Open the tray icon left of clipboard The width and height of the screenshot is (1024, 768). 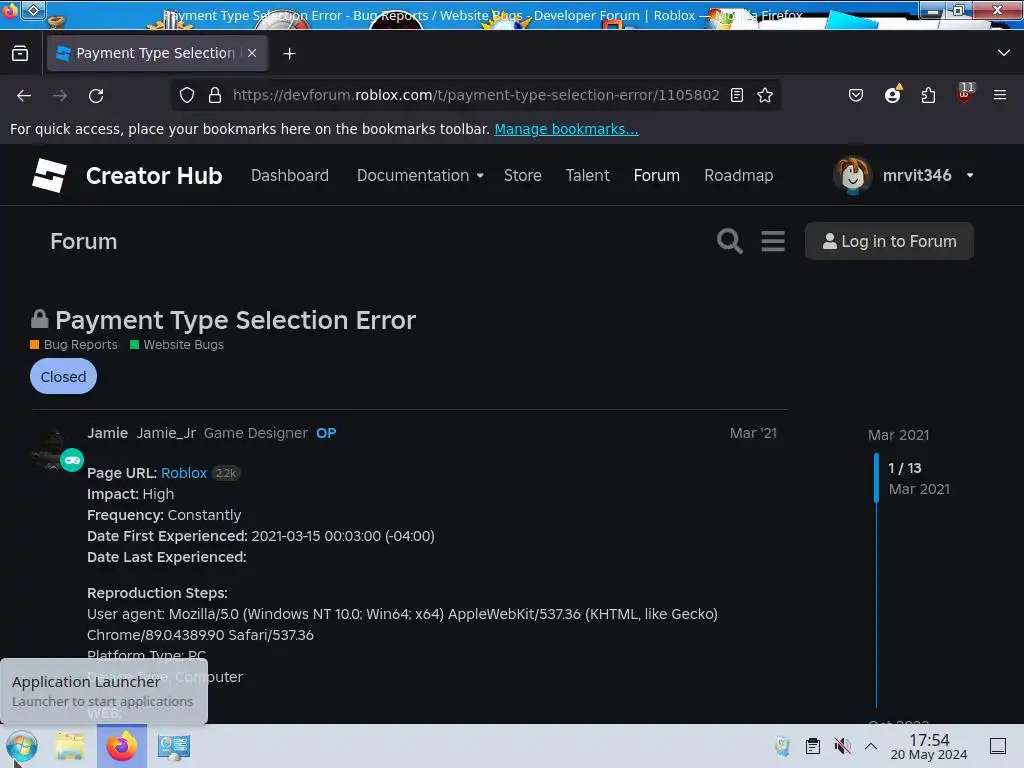coord(782,746)
